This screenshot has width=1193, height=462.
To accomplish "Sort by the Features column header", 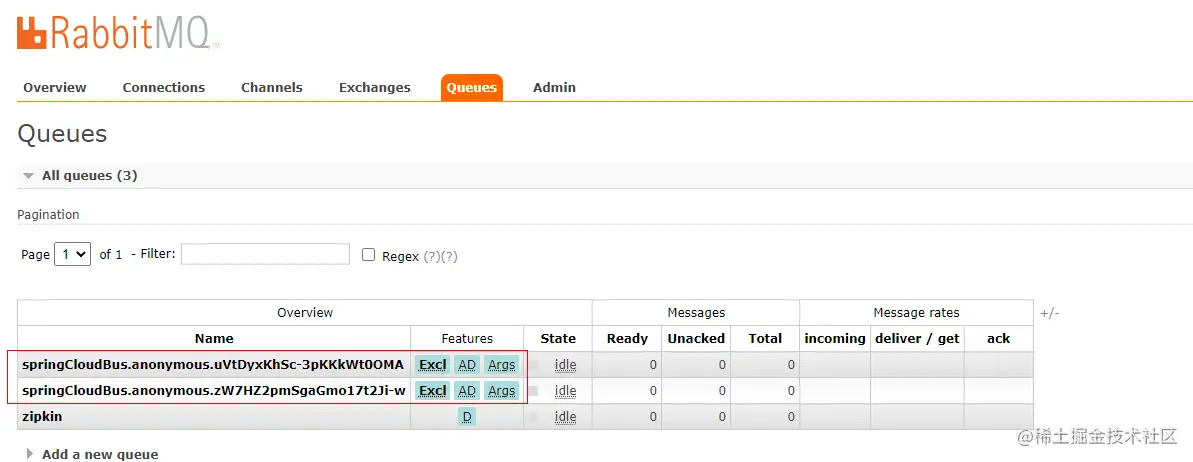I will [x=467, y=339].
